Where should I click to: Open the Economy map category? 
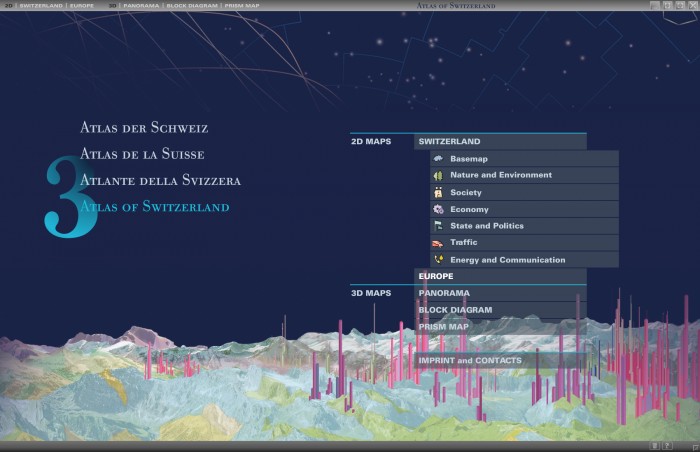pyautogui.click(x=525, y=209)
